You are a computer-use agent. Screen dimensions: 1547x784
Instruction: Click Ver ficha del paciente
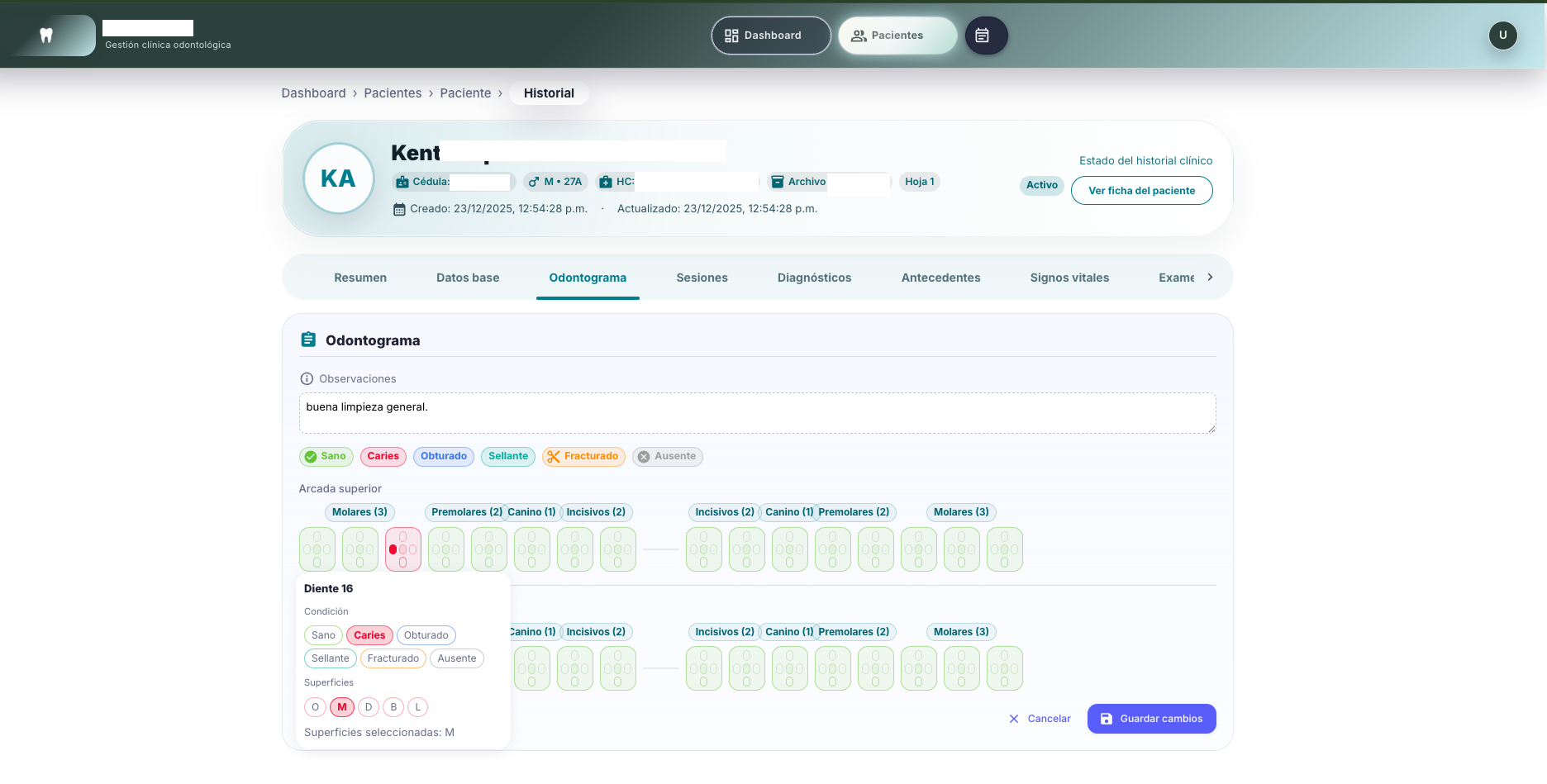[x=1141, y=191]
